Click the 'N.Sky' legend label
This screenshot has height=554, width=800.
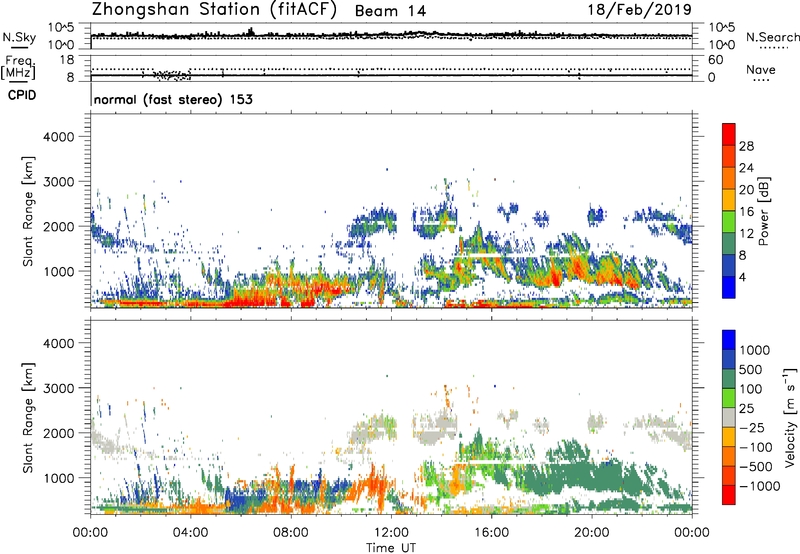(x=19, y=37)
